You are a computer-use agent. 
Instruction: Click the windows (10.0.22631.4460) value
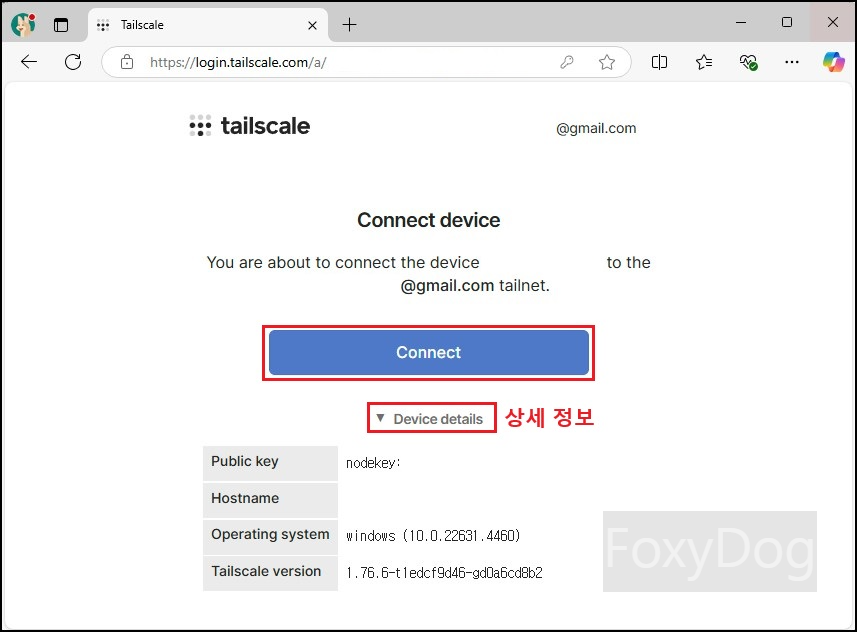click(433, 536)
